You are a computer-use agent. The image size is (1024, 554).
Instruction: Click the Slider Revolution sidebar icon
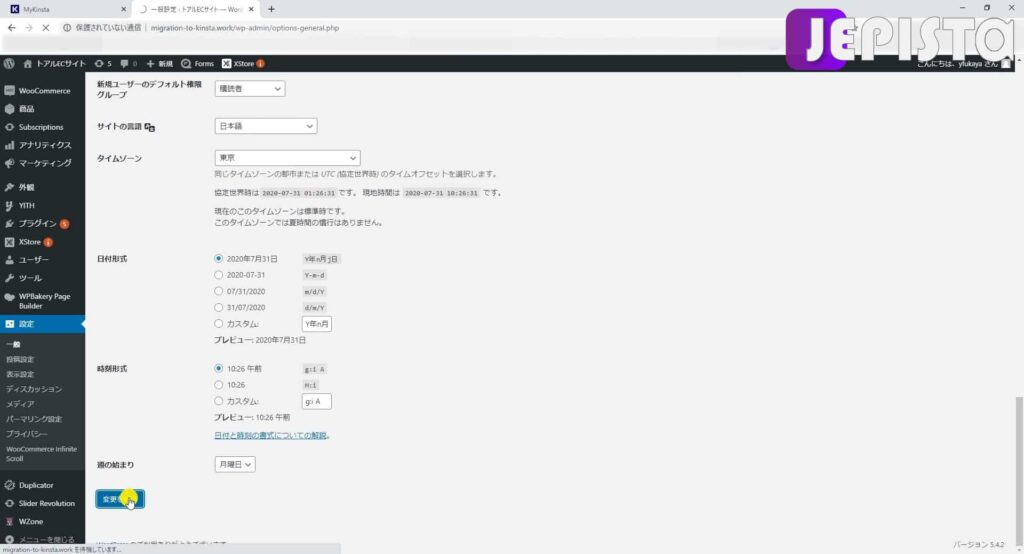click(9, 504)
